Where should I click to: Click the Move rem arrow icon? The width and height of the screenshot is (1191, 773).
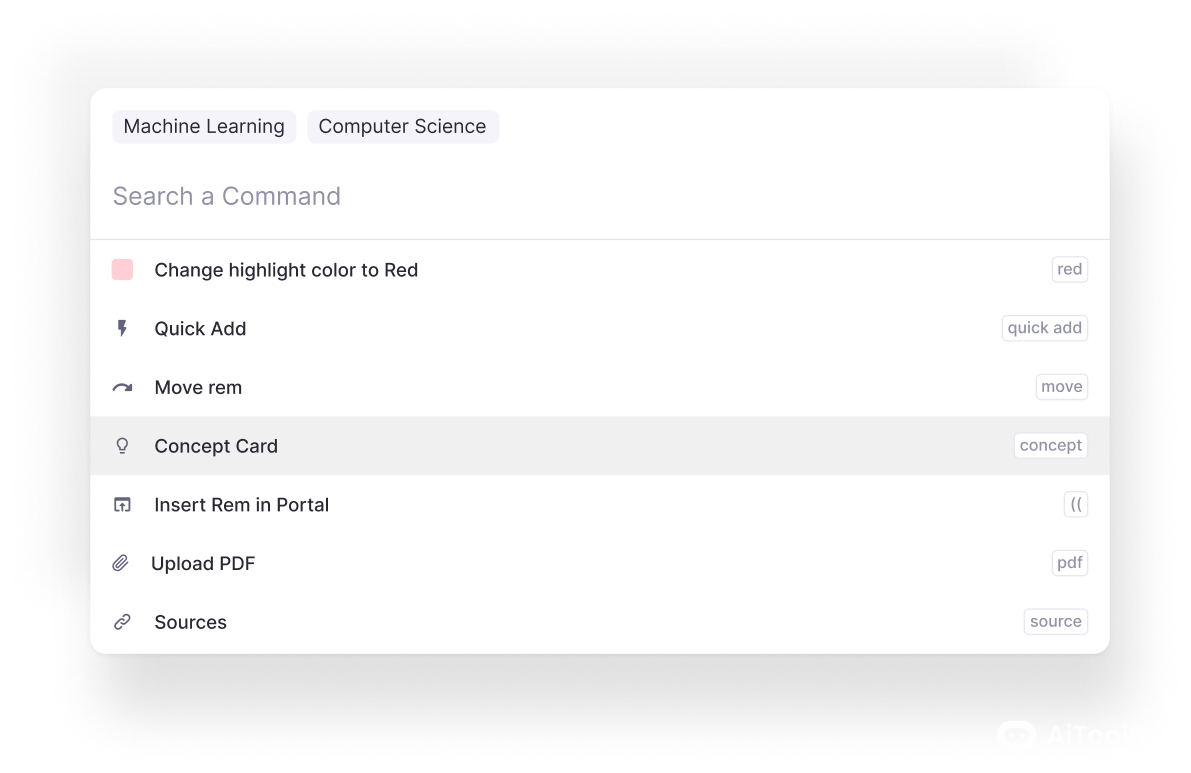coord(122,387)
